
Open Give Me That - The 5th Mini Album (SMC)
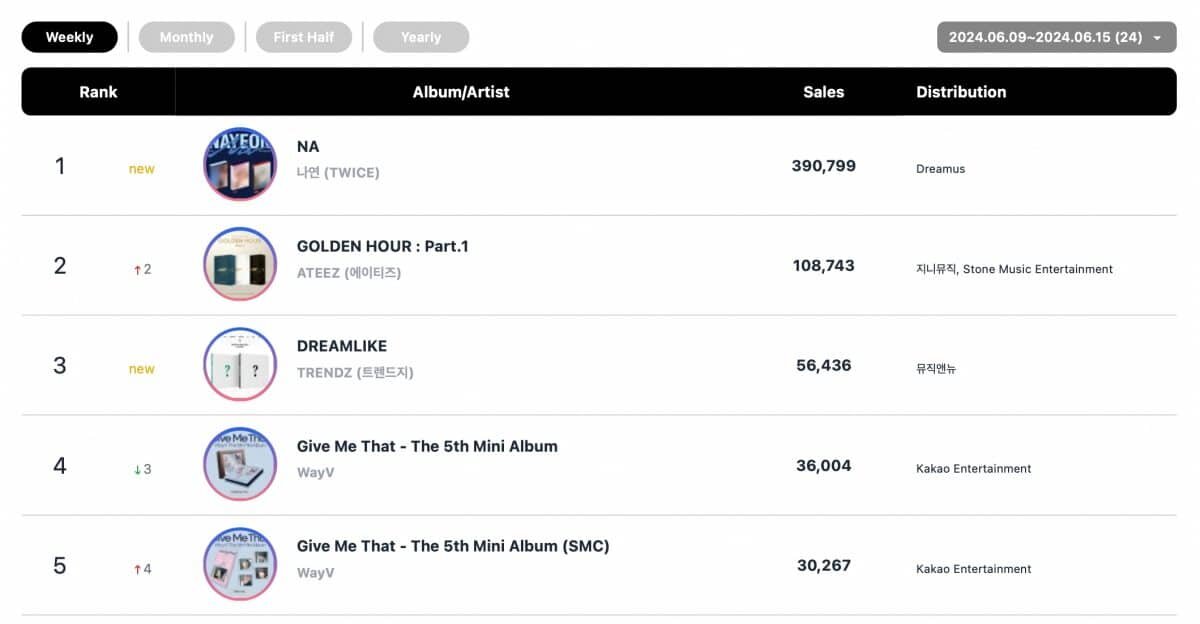pyautogui.click(x=452, y=546)
